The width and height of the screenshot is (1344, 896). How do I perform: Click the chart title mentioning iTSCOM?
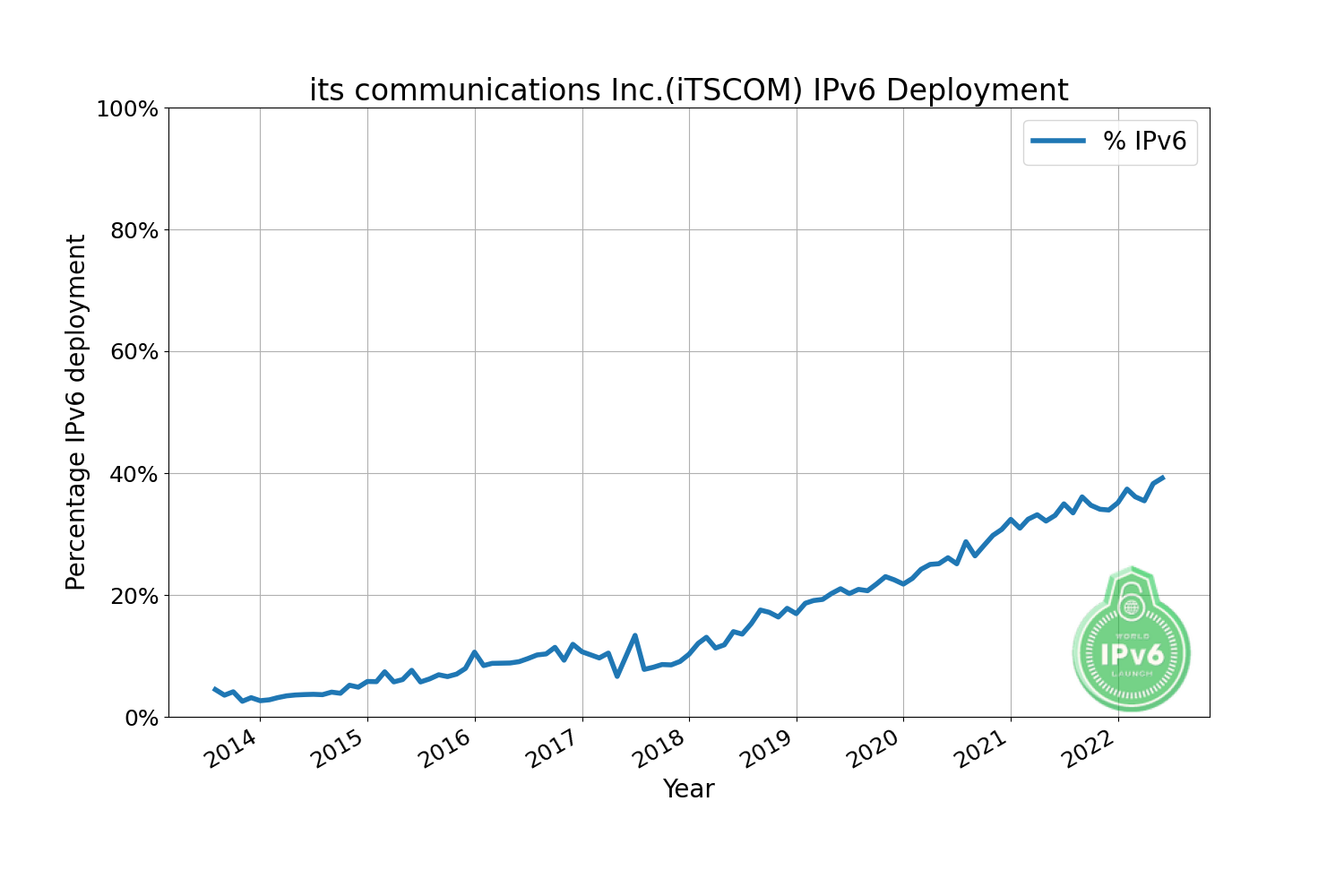click(688, 90)
